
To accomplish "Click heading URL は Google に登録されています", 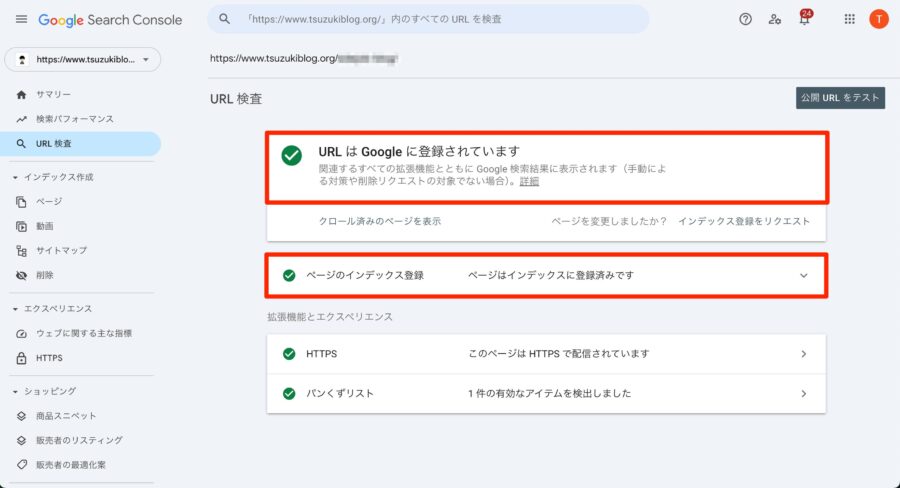I will point(419,152).
